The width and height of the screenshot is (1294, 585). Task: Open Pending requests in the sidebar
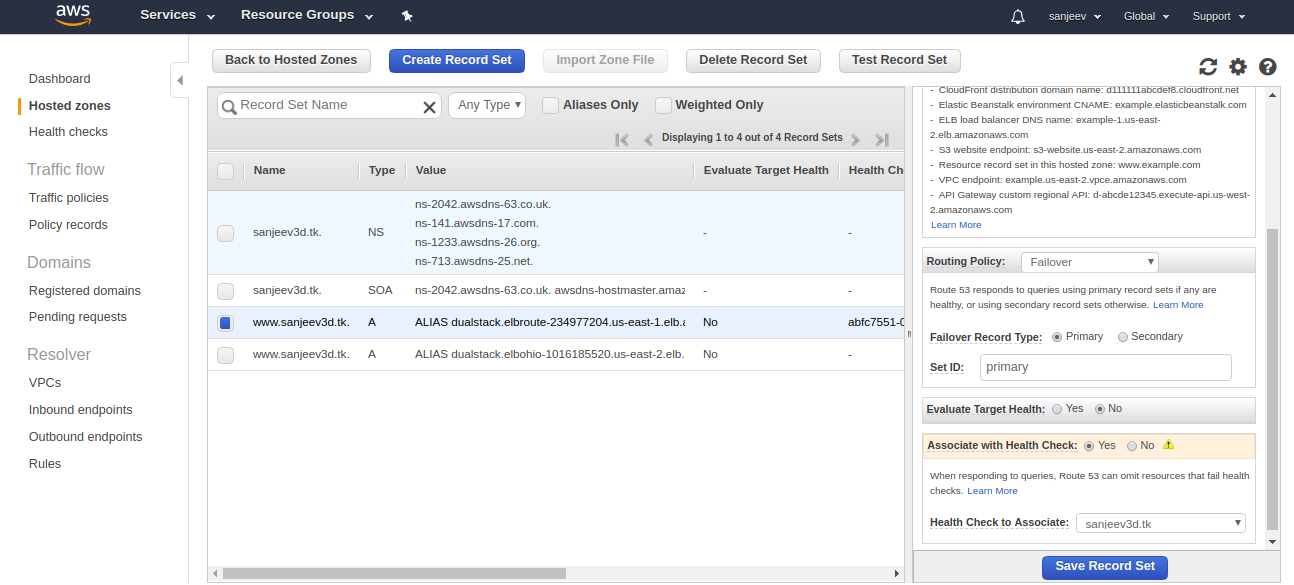(78, 317)
